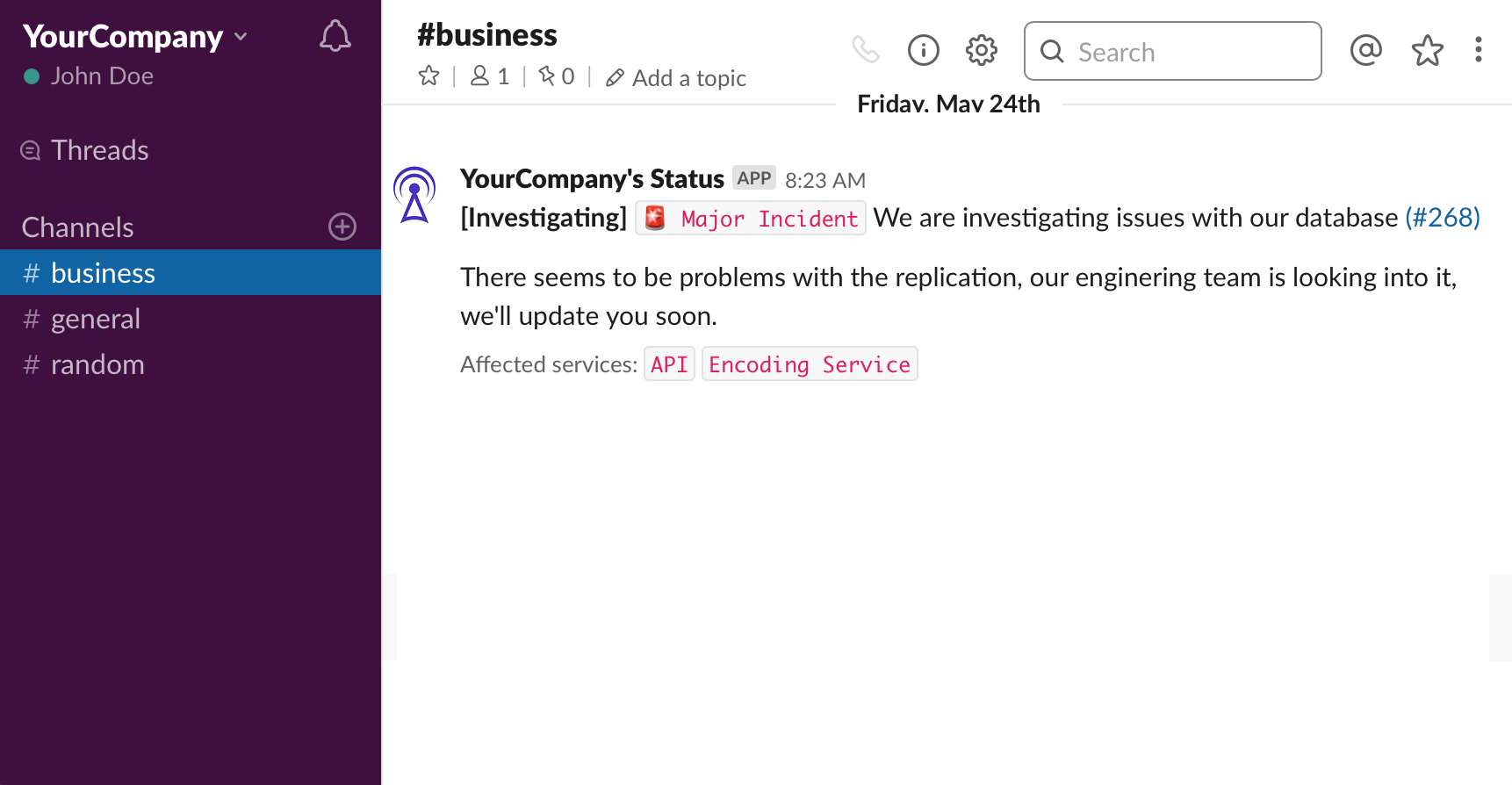Screen dimensions: 1512x785
Task: Switch to random channel
Action: [x=191, y=364]
